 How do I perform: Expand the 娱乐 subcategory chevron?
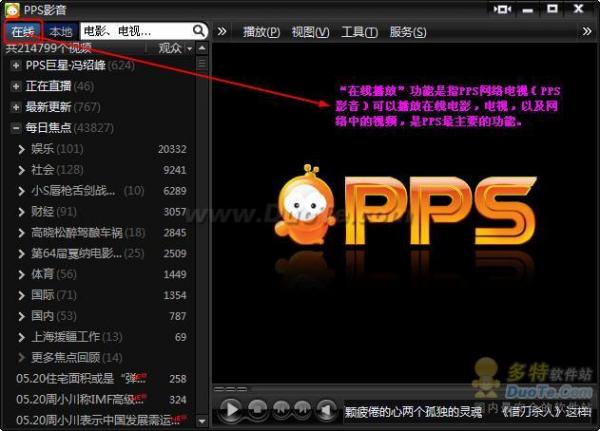(21, 149)
